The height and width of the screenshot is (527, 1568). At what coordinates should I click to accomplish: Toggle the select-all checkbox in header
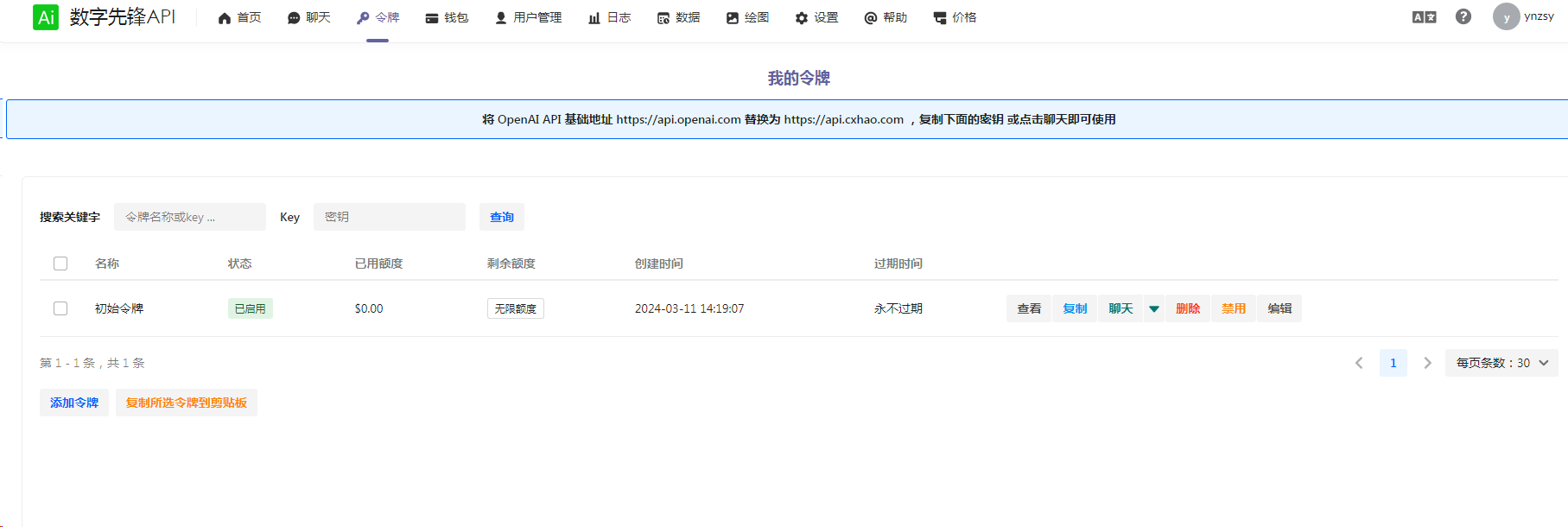(x=60, y=263)
